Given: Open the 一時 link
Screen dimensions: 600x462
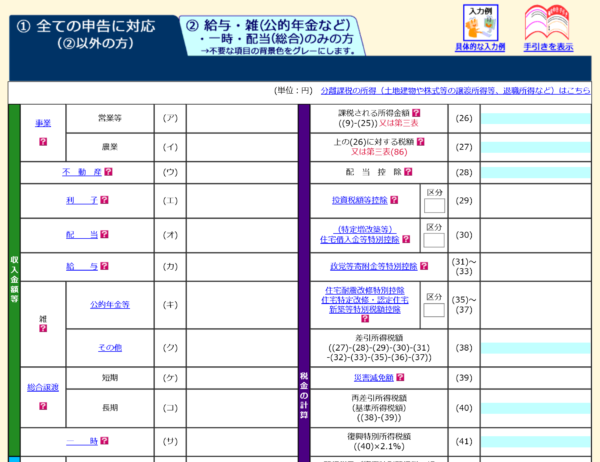Looking at the screenshot, I should point(82,441).
